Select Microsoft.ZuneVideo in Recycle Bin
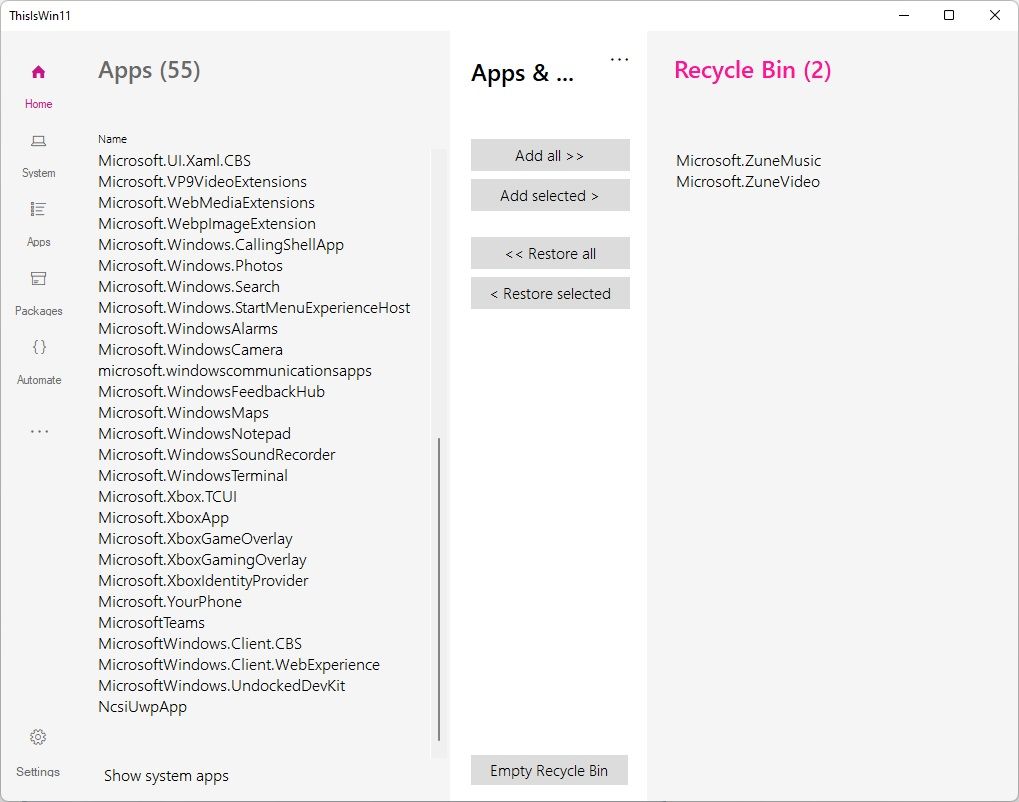Viewport: 1019px width, 802px height. [x=748, y=181]
